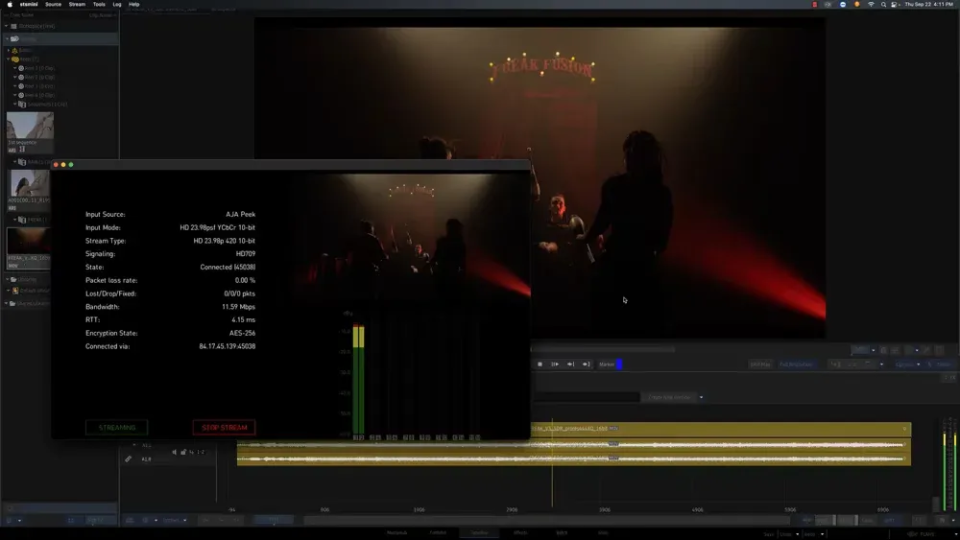Click the play/pause transport button
This screenshot has height=540, width=960.
point(555,364)
